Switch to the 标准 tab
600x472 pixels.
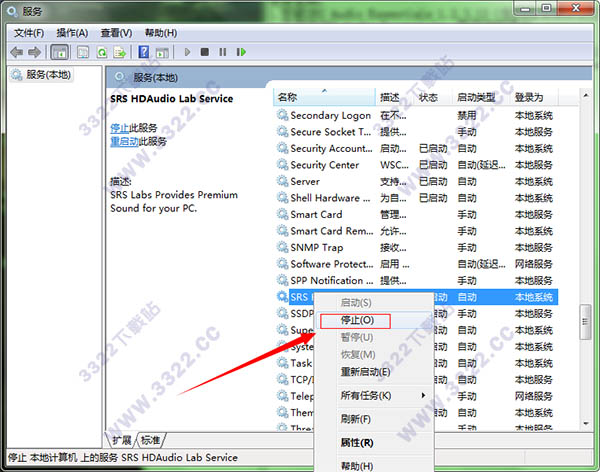[x=150, y=440]
